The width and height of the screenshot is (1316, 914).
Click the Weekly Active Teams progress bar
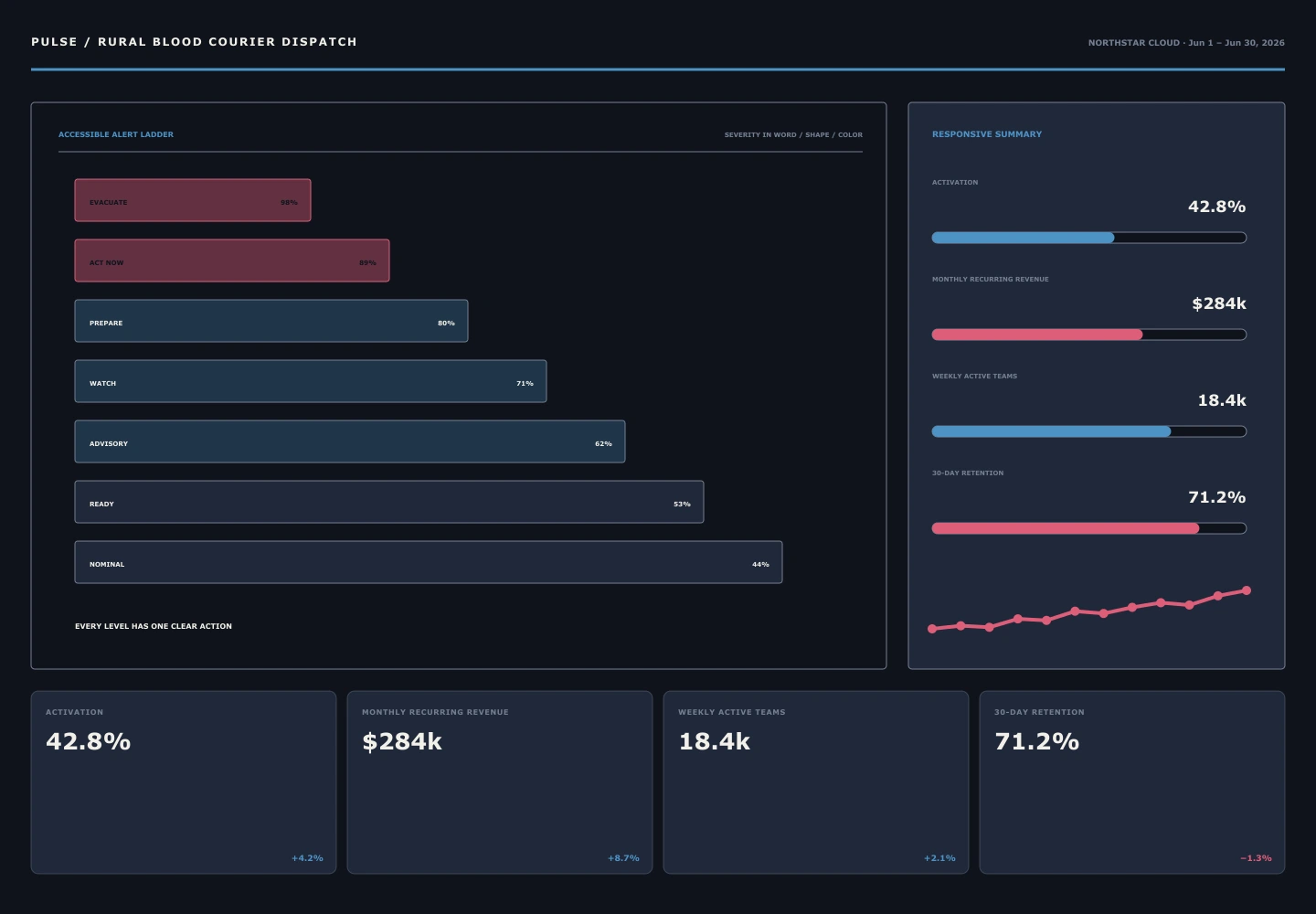pyautogui.click(x=1089, y=431)
